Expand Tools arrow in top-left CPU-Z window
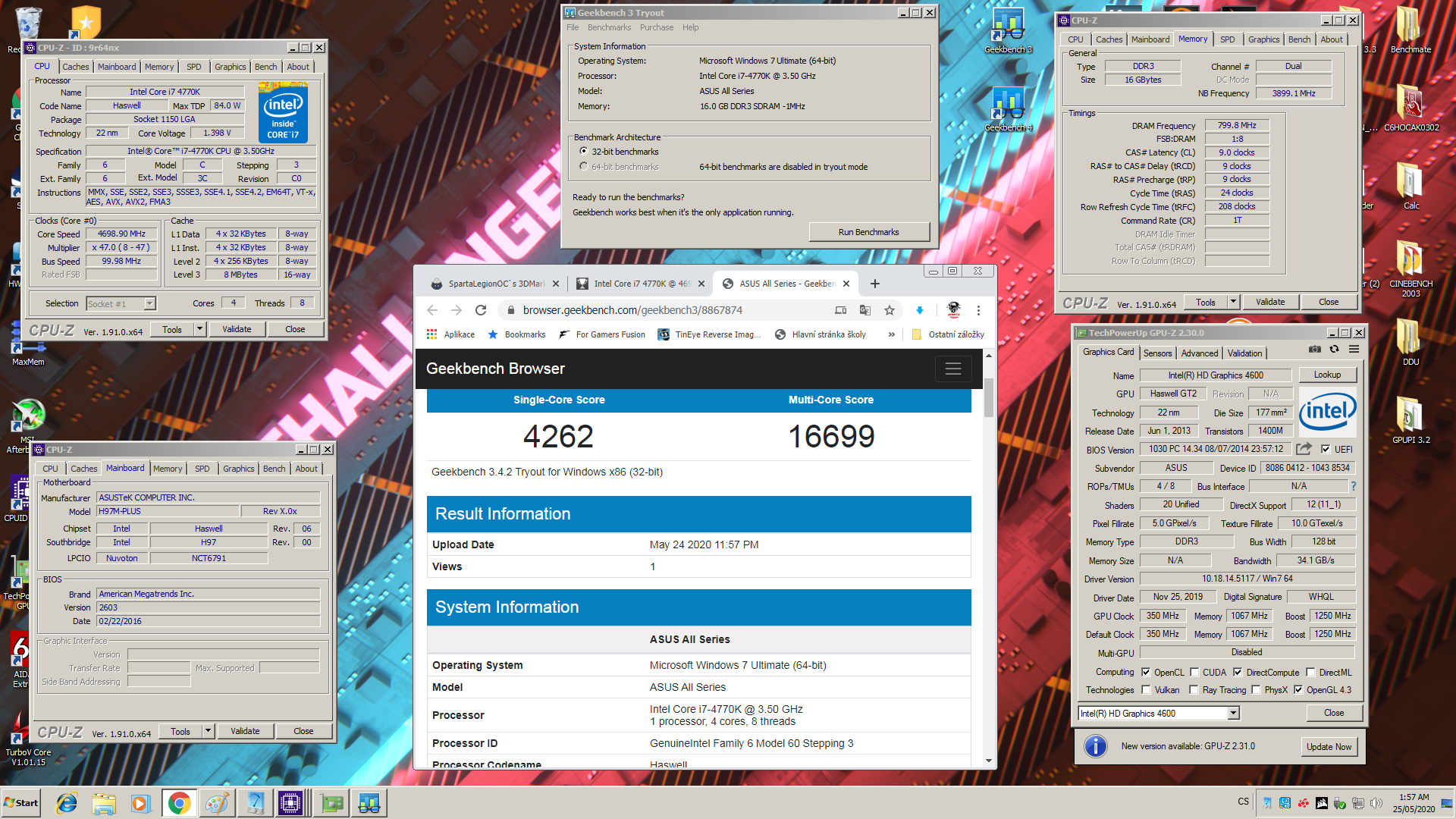 (199, 329)
